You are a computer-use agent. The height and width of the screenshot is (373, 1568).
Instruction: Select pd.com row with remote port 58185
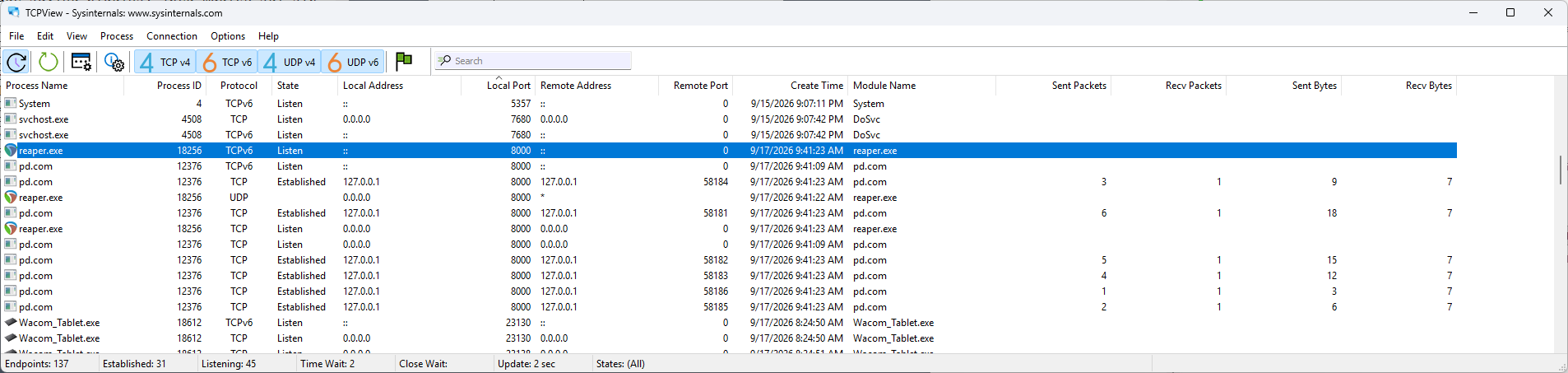pyautogui.click(x=729, y=307)
